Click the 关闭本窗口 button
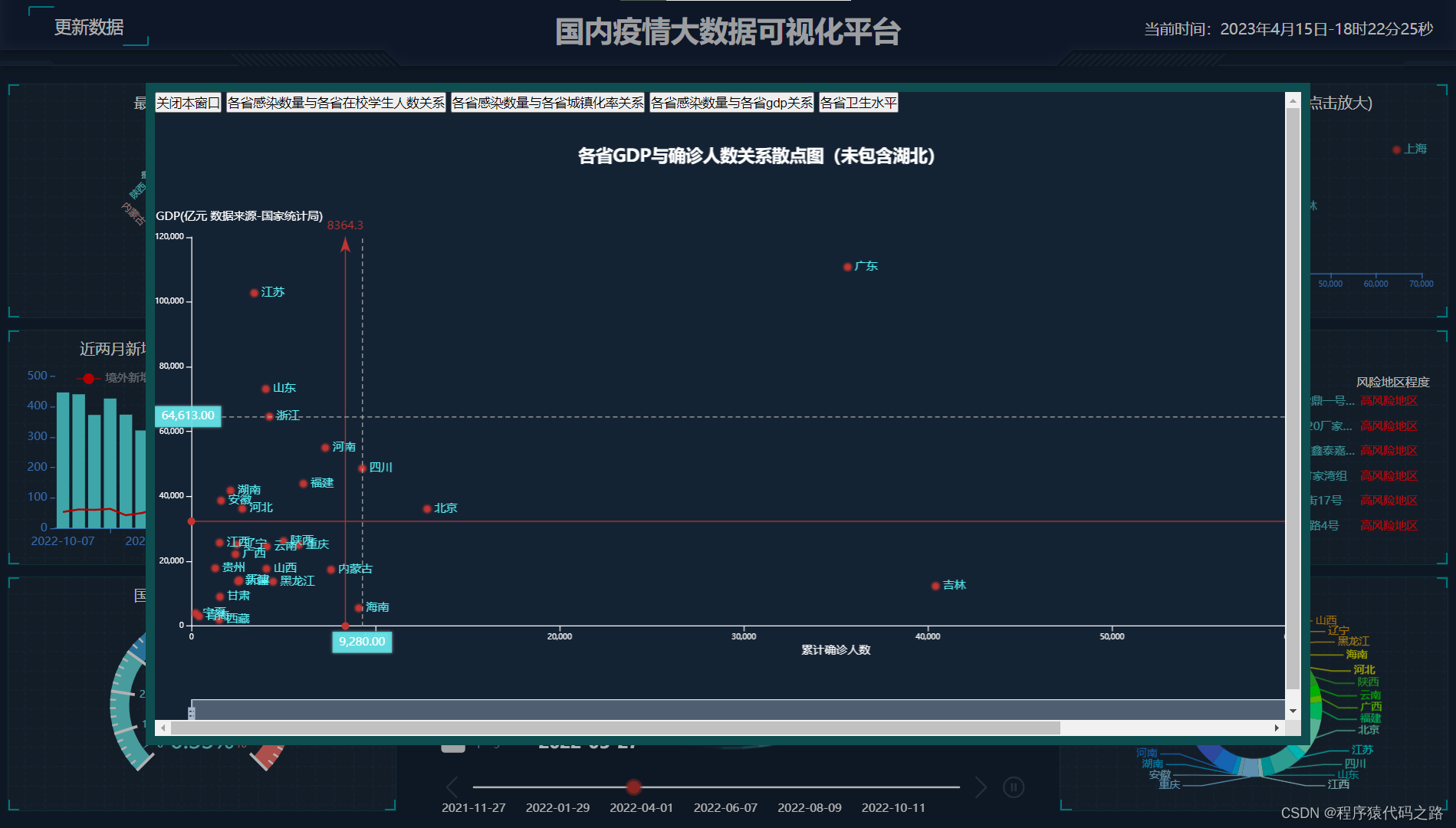This screenshot has height=828, width=1456. (188, 103)
